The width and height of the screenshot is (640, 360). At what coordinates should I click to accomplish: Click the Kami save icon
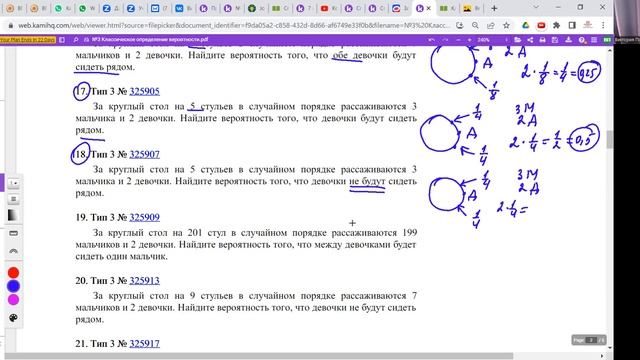[555, 40]
